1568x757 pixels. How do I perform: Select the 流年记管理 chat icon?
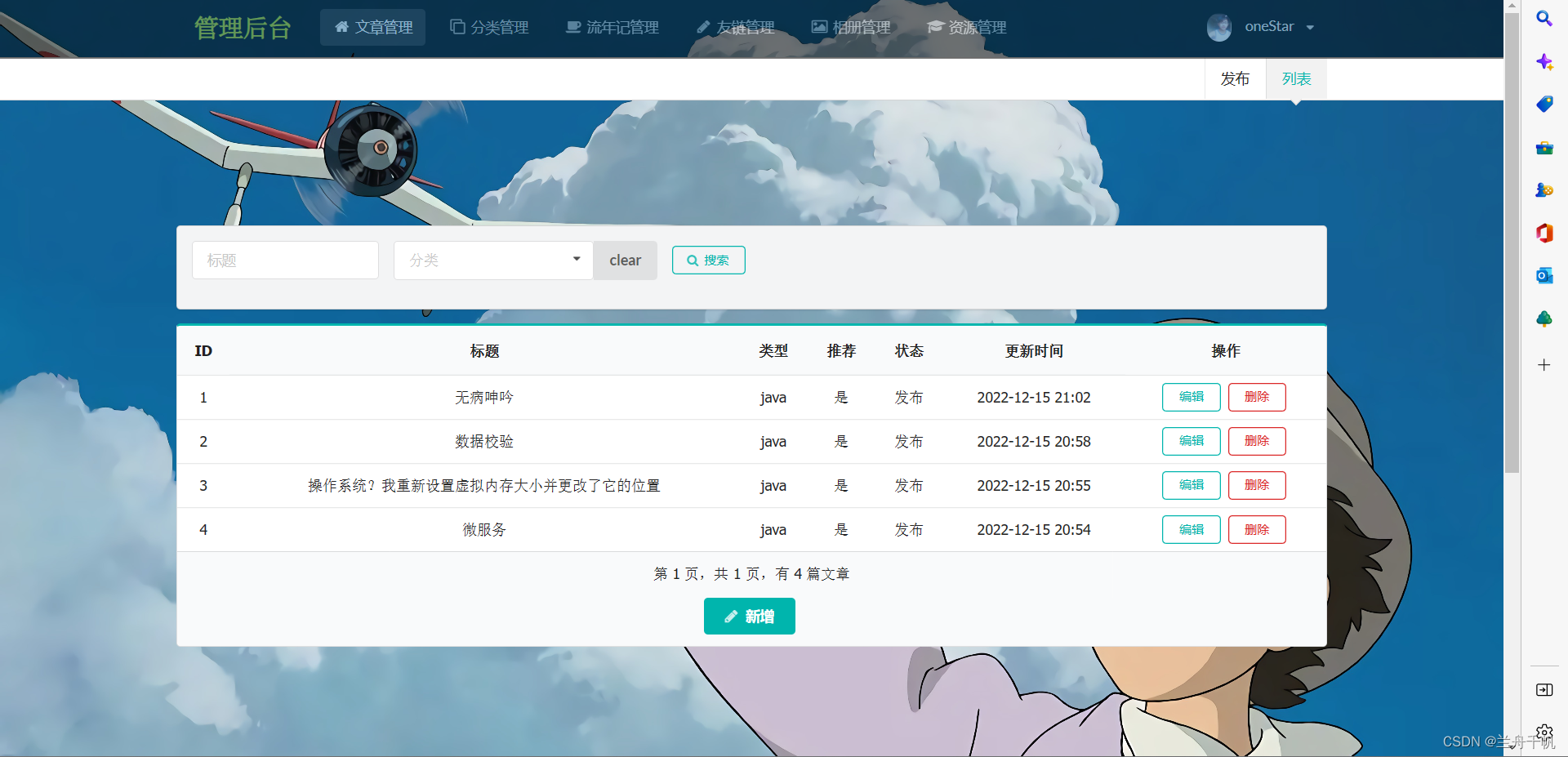tap(572, 27)
